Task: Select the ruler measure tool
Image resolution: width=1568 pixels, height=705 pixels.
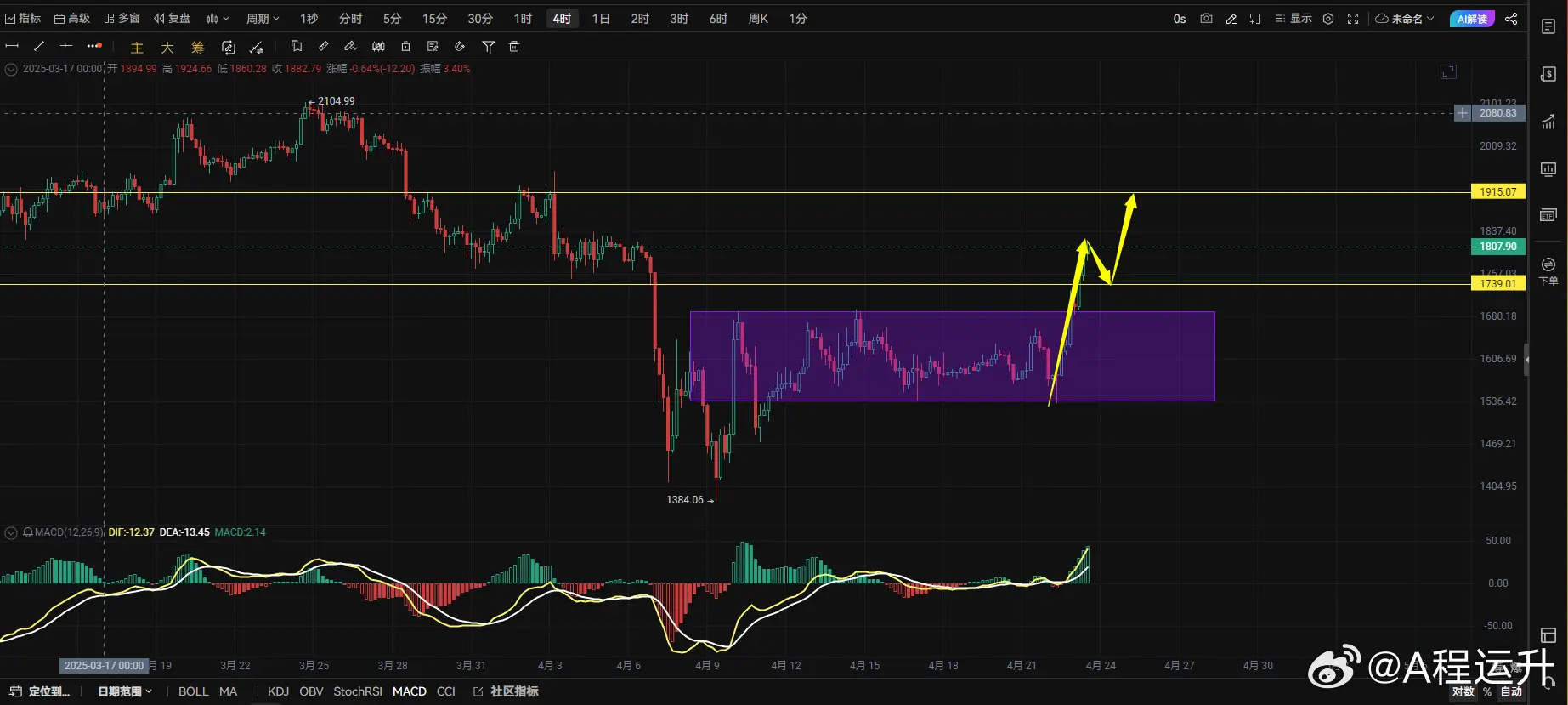Action: click(x=324, y=46)
